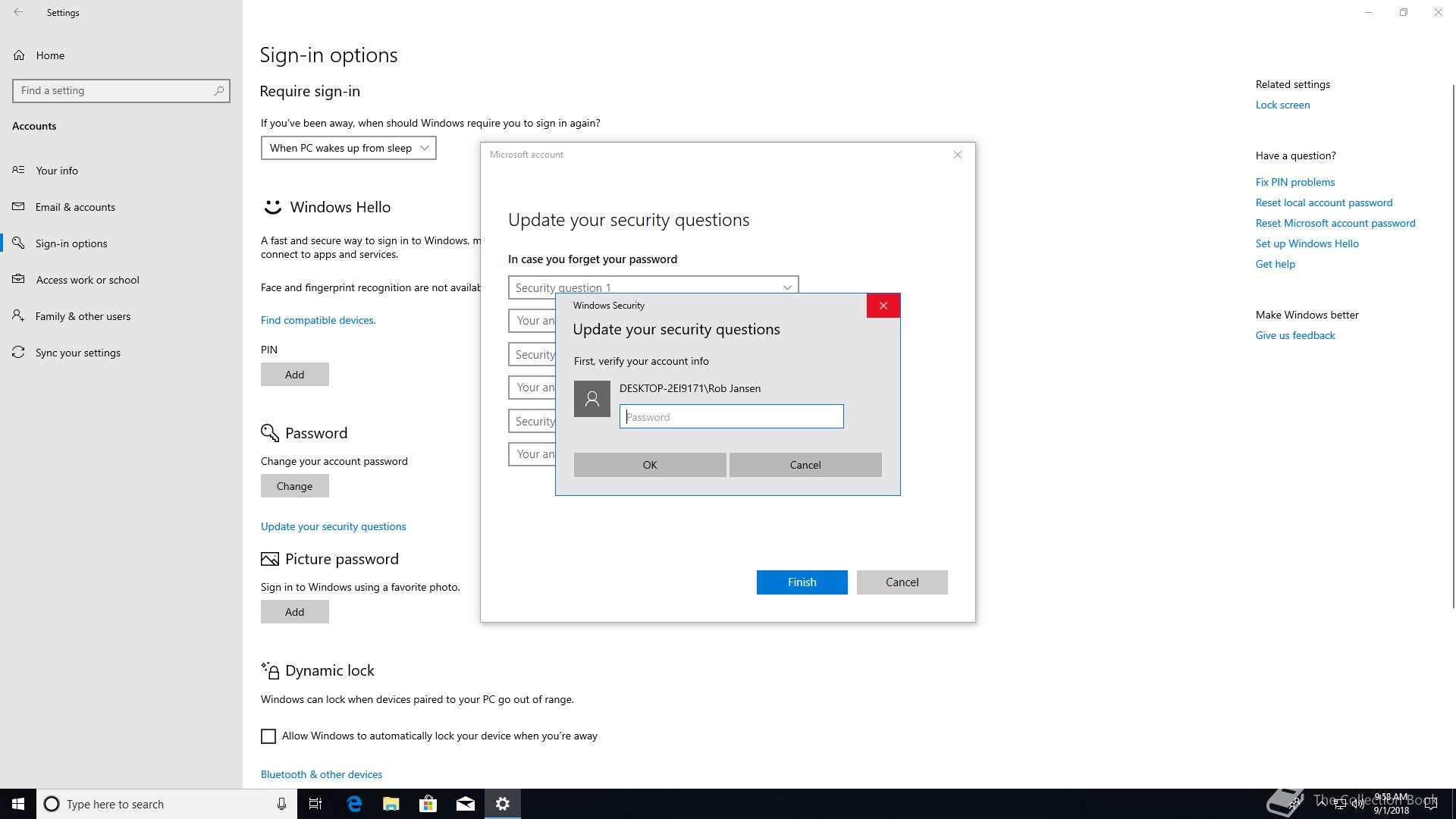Screen dimensions: 1456x819
Task: Click Reset local account password link
Action: pos(1324,202)
